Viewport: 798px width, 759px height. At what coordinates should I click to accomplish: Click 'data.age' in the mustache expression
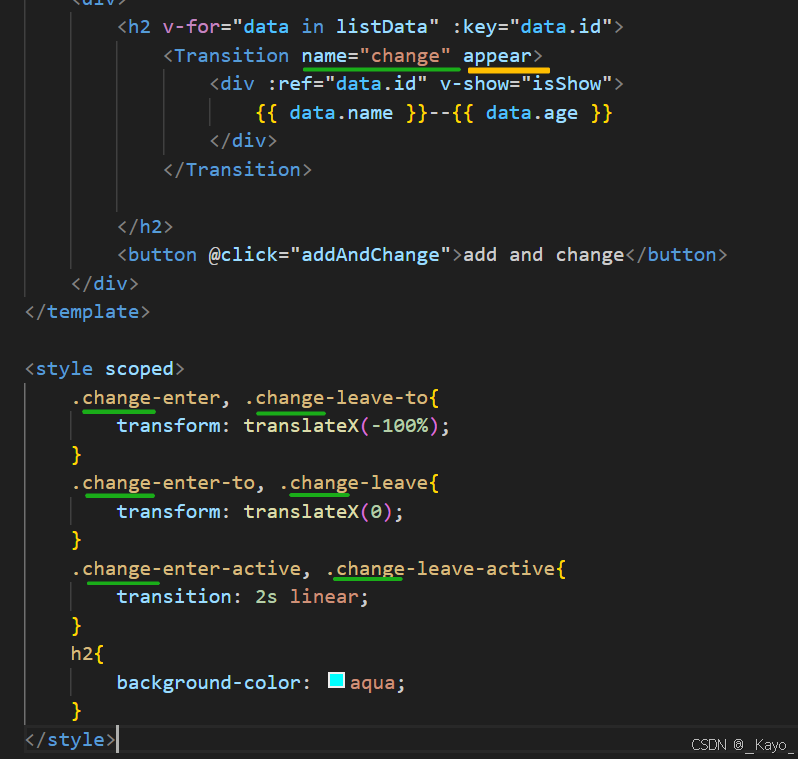[532, 113]
